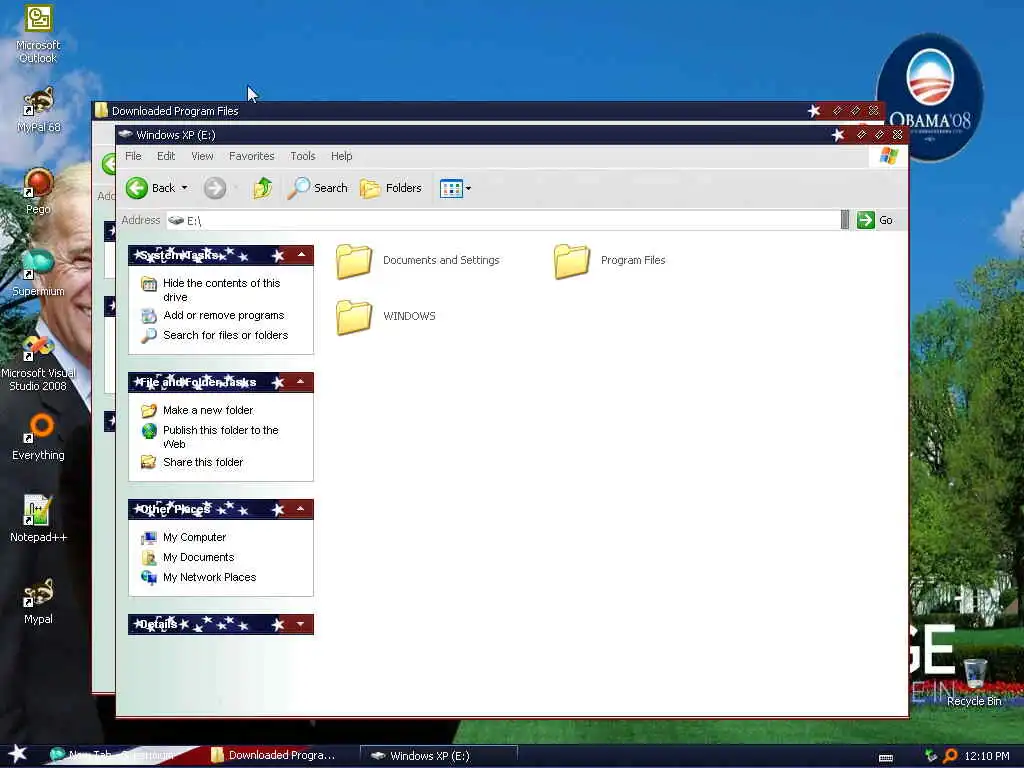The width and height of the screenshot is (1024, 768).
Task: Click Search for files or folders
Action: coord(225,335)
